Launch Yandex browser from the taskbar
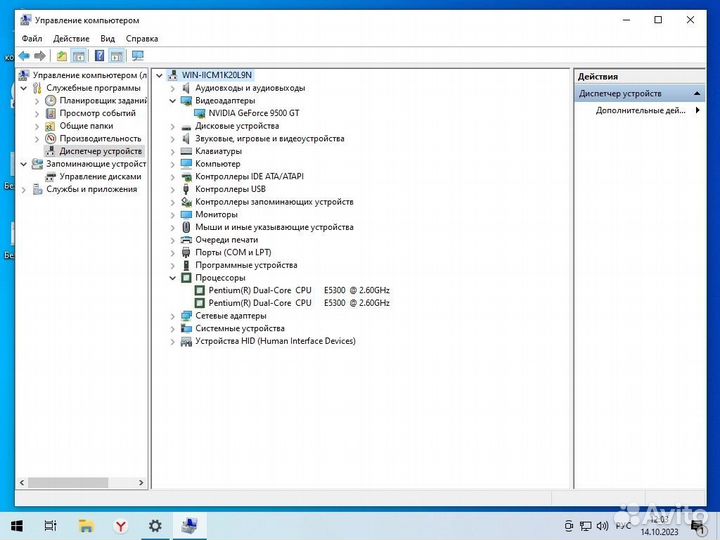Screen dimensions: 720x540 121,526
